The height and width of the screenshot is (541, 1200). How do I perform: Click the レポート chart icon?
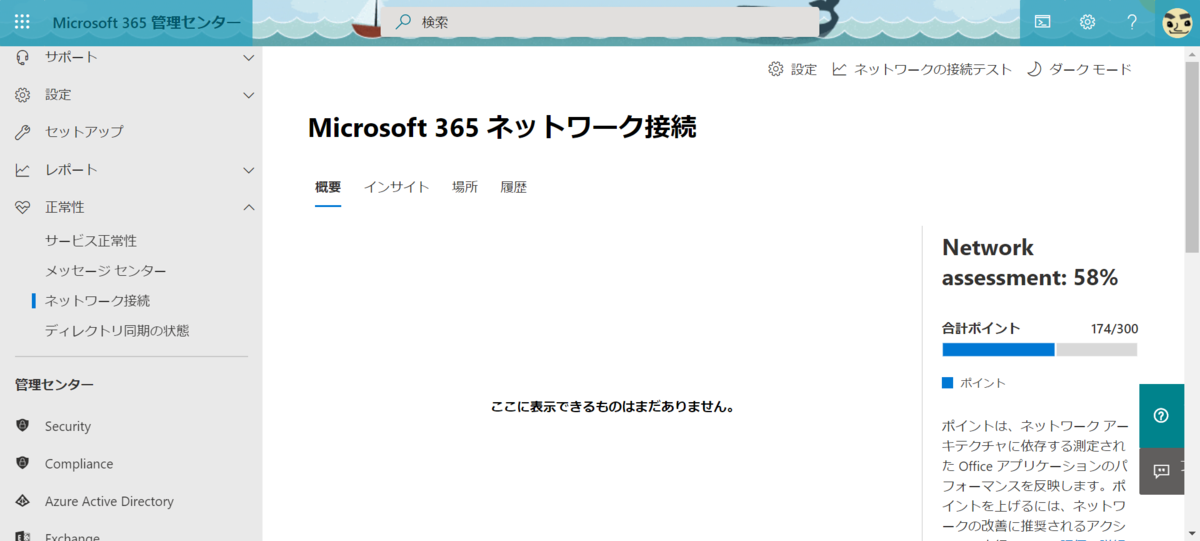[x=22, y=170]
